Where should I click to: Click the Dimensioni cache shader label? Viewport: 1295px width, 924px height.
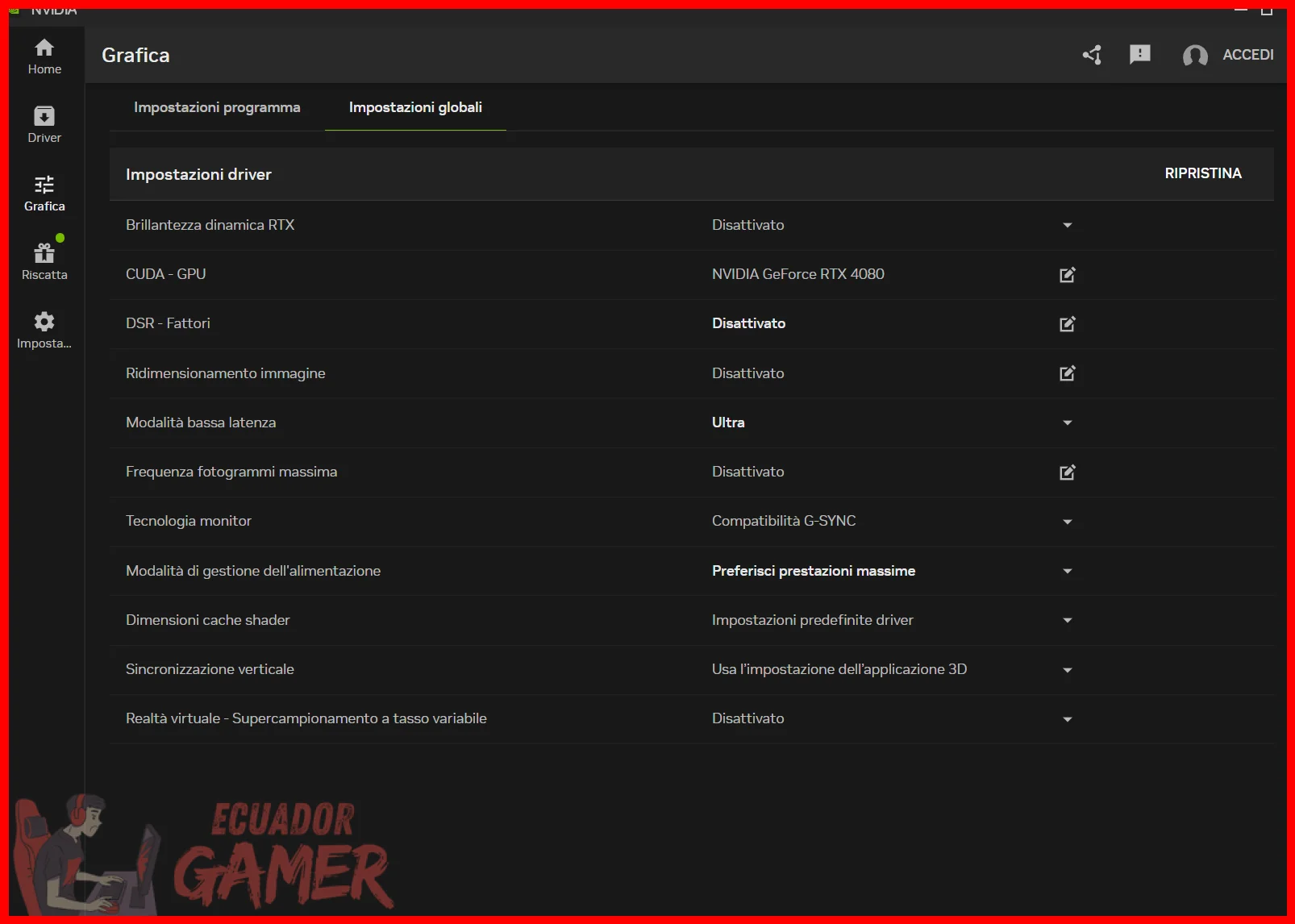pos(208,620)
